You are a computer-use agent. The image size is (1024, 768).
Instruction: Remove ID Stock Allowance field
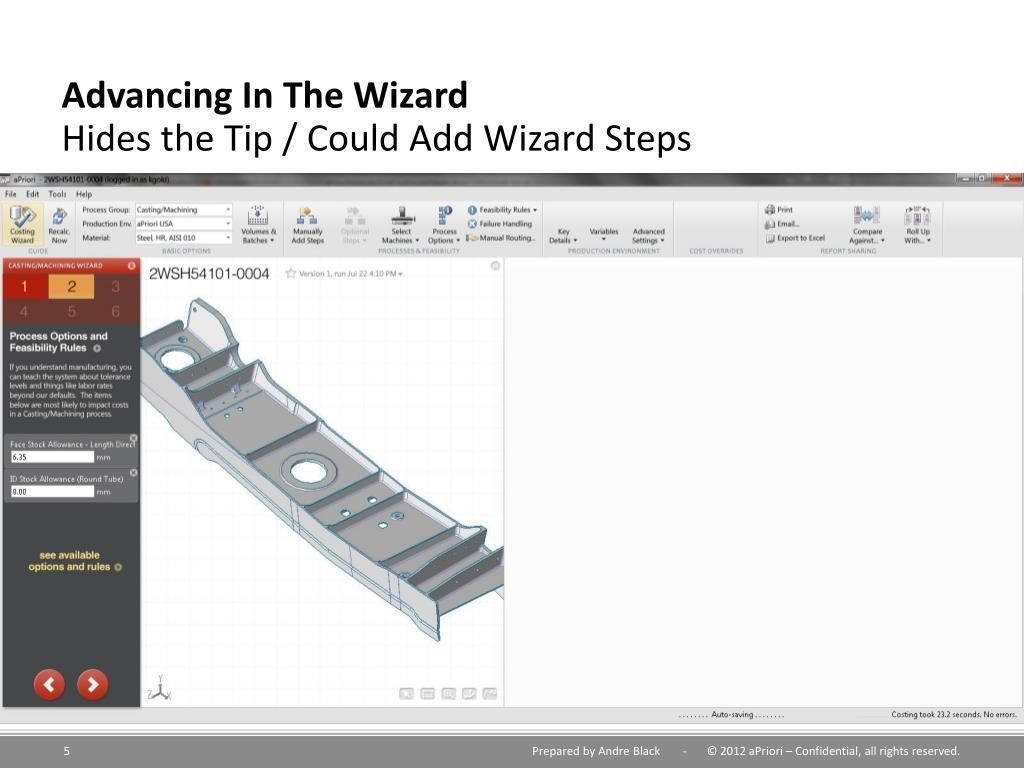click(x=133, y=473)
